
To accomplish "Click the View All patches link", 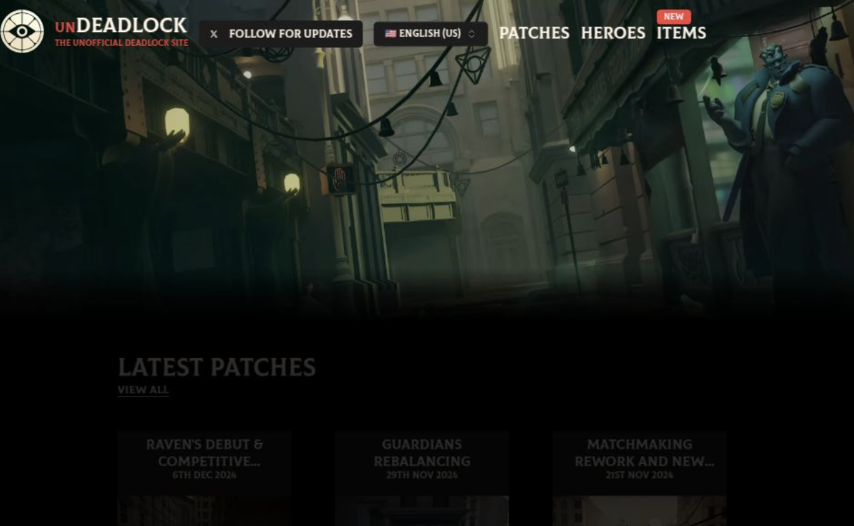I will pyautogui.click(x=143, y=390).
